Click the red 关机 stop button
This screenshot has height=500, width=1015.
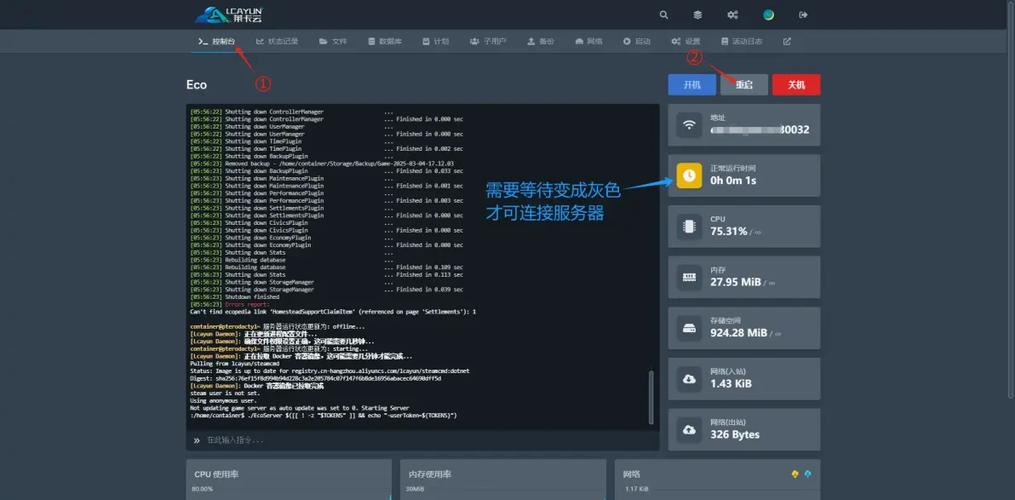(x=796, y=85)
